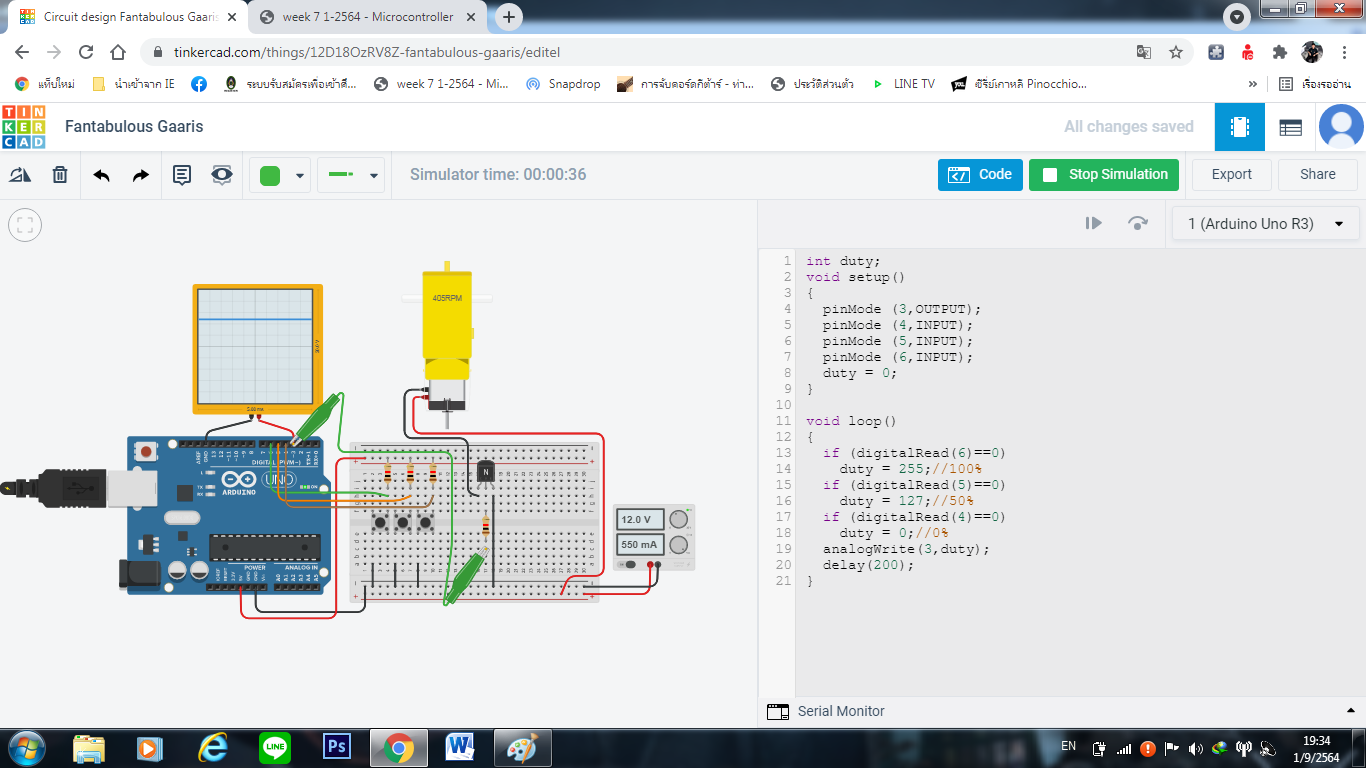The width and height of the screenshot is (1366, 768).
Task: Turn the power supply current knob
Action: (x=679, y=545)
